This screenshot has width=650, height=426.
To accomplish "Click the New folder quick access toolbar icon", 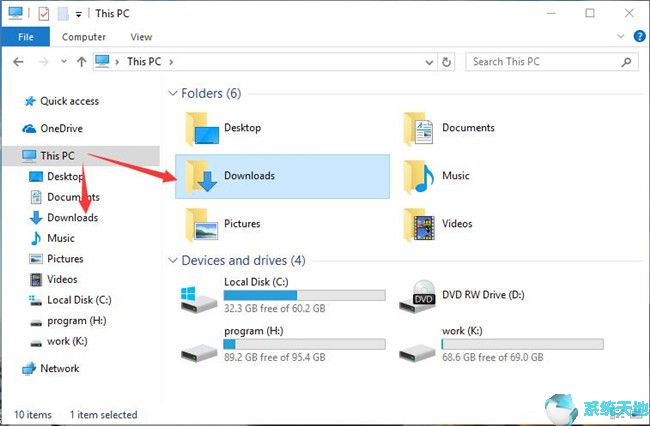I will click(63, 14).
